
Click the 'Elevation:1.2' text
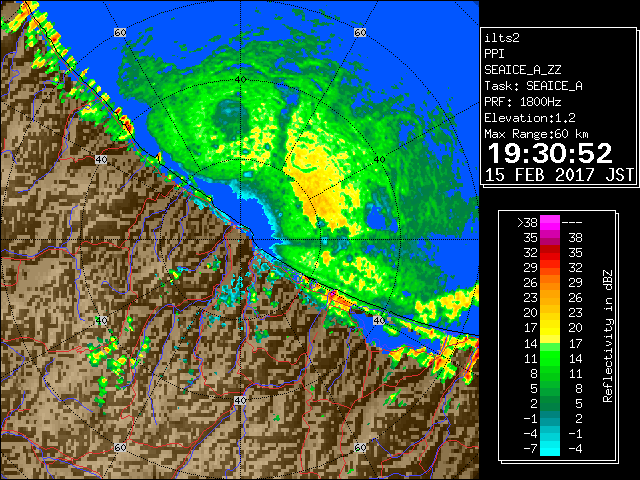pos(530,118)
